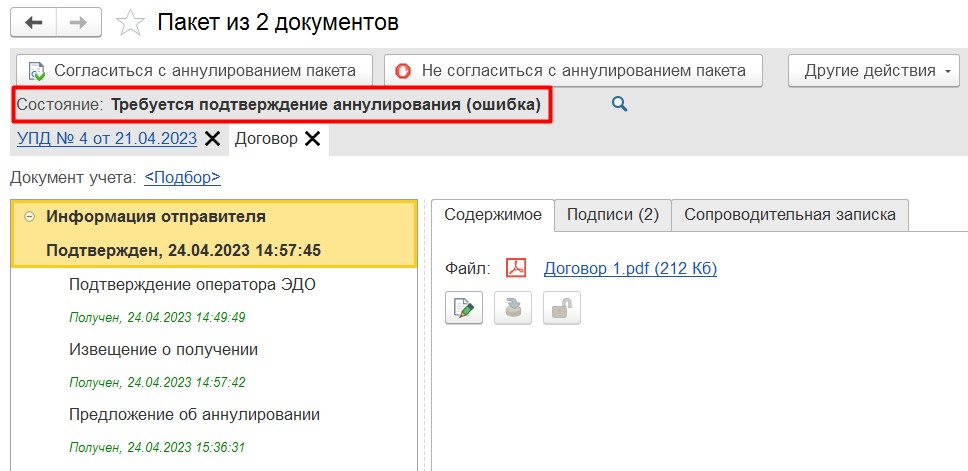This screenshot has width=968, height=471.
Task: Open the Договор 1.pdf file link
Action: click(630, 268)
